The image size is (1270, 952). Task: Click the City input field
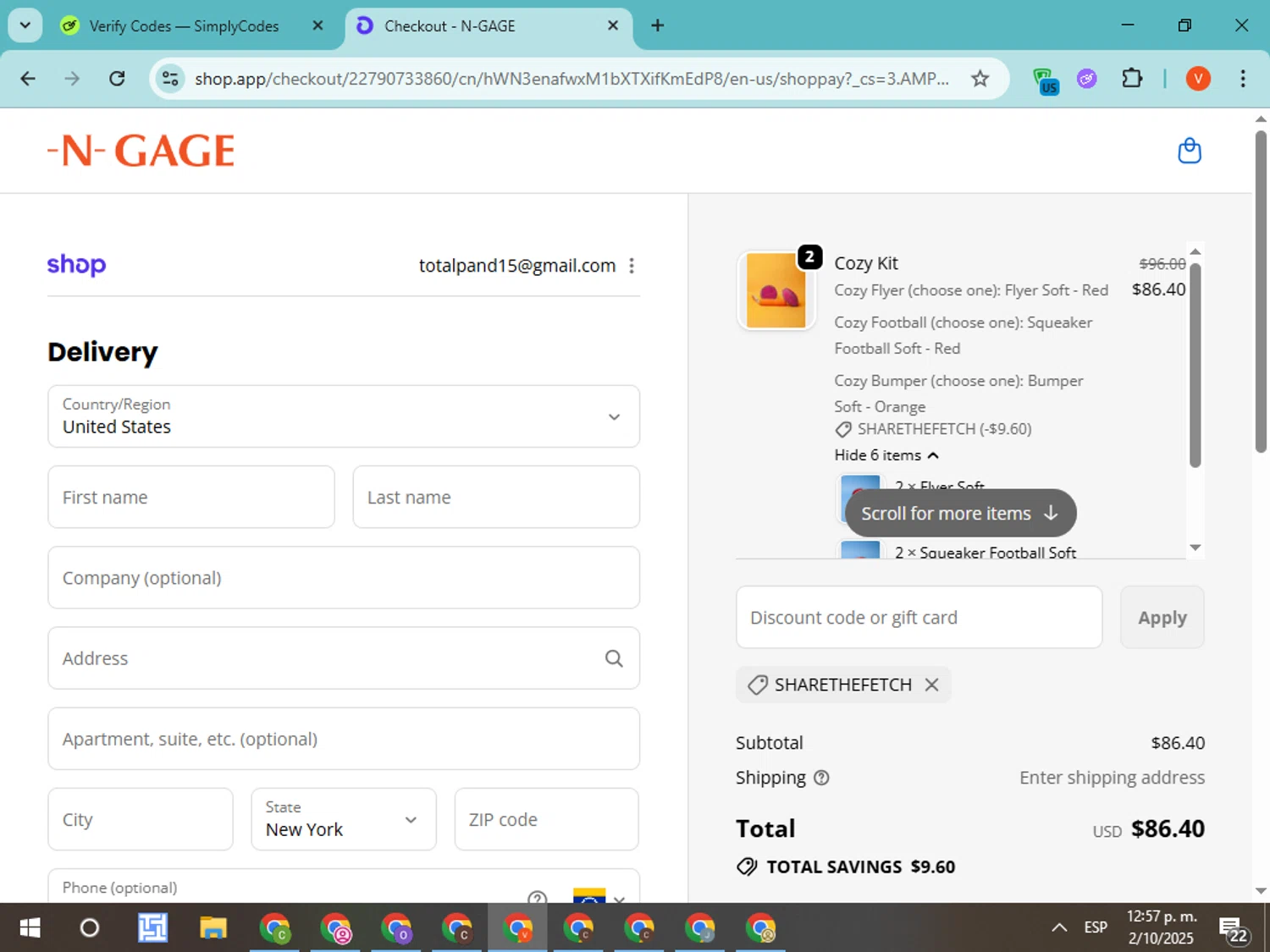141,819
